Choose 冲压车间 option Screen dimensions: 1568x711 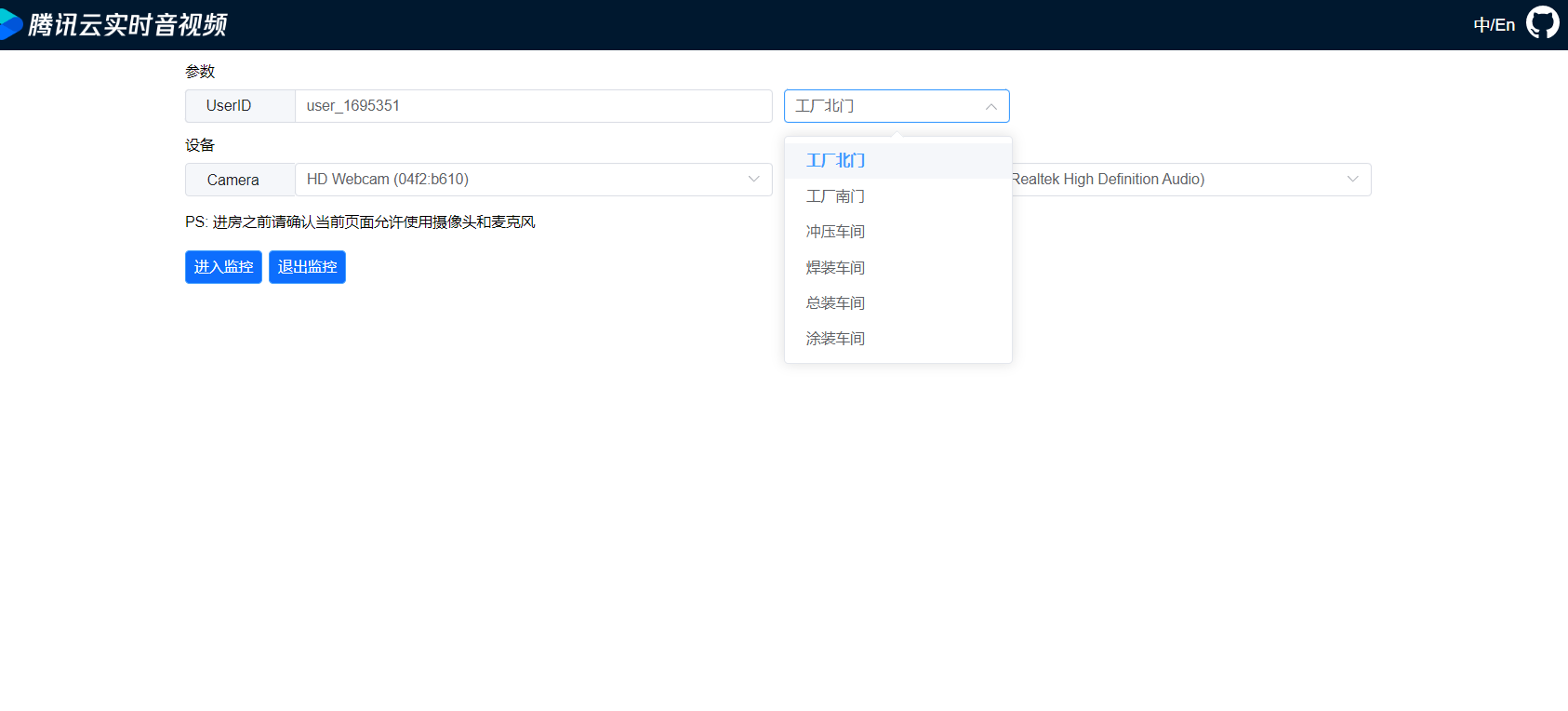898,232
